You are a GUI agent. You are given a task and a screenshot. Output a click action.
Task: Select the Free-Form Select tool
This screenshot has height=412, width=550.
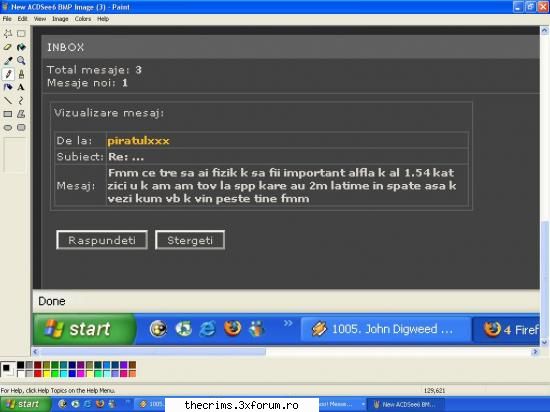pos(8,34)
